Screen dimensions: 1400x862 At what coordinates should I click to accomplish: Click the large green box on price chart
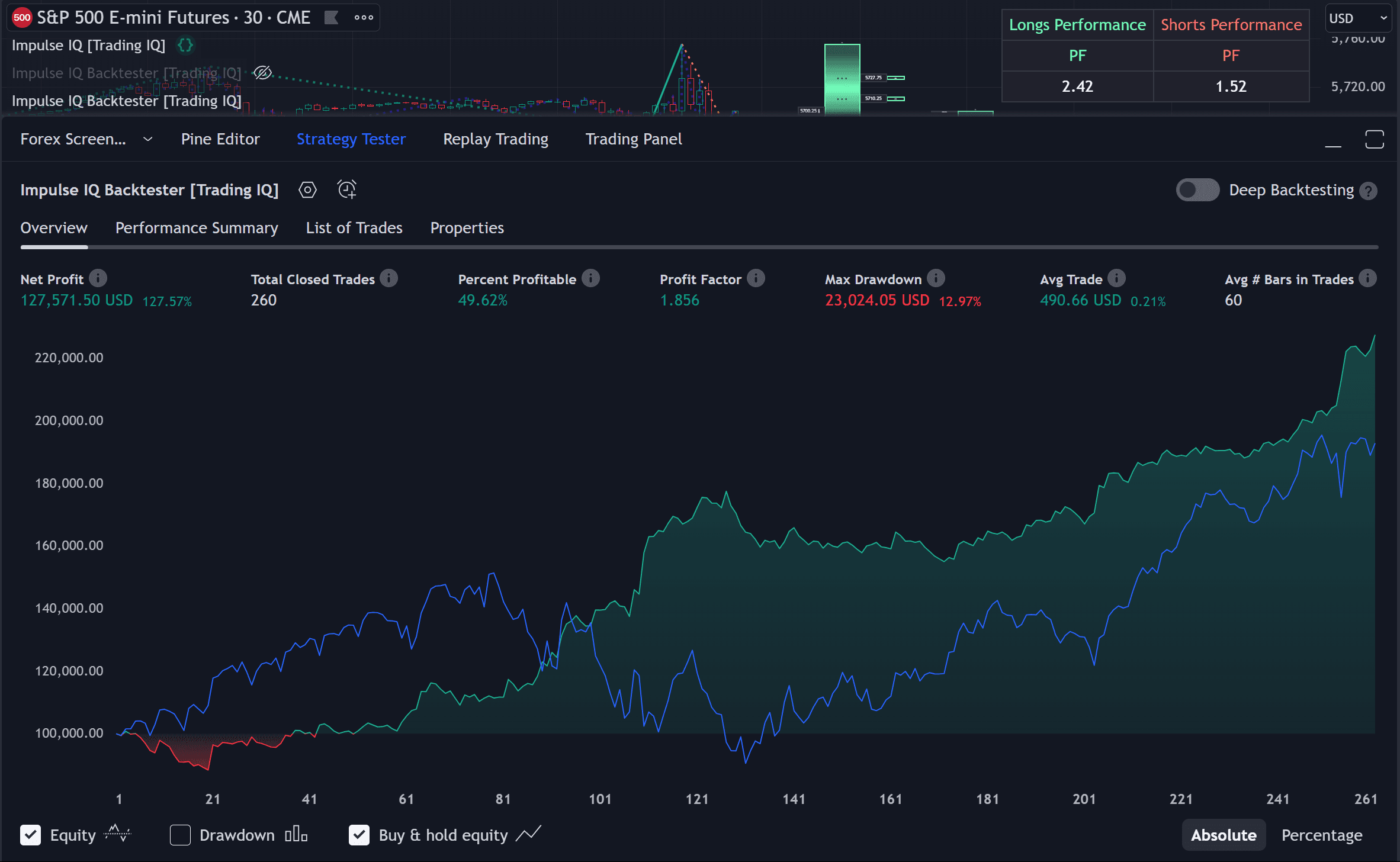coord(842,79)
